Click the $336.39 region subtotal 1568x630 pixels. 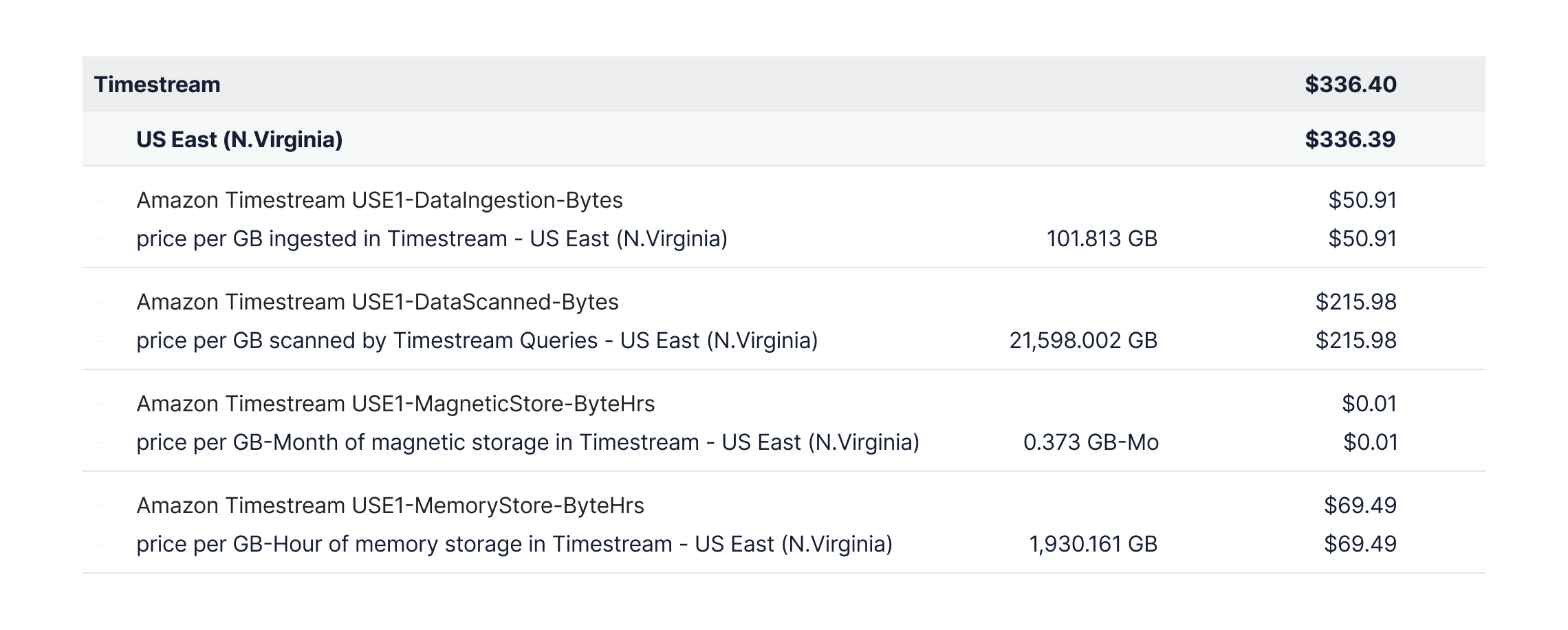(1349, 140)
